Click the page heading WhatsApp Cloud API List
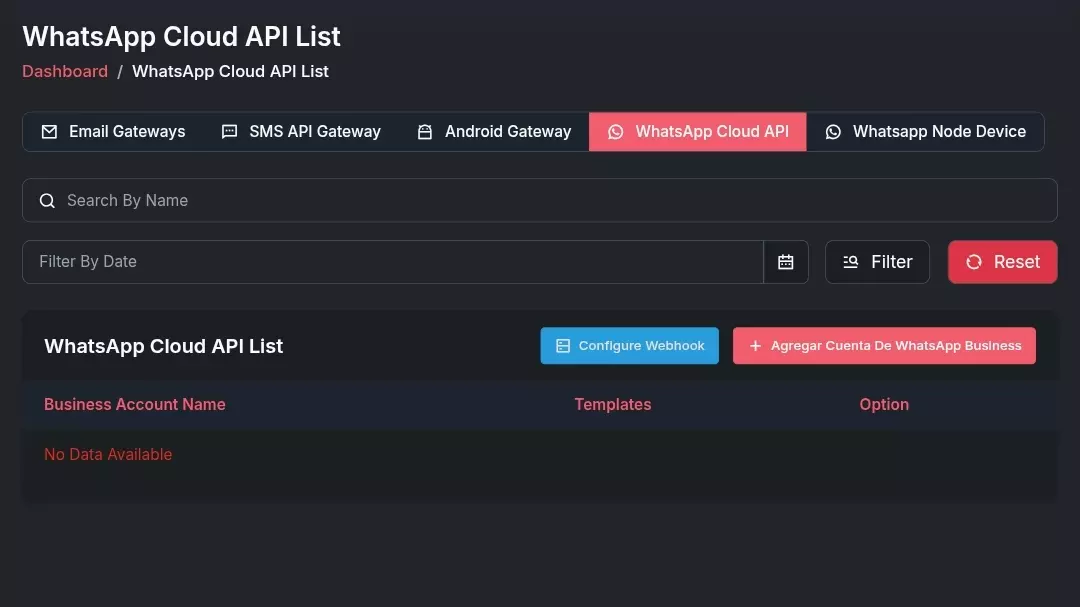The image size is (1080, 607). pyautogui.click(x=181, y=37)
